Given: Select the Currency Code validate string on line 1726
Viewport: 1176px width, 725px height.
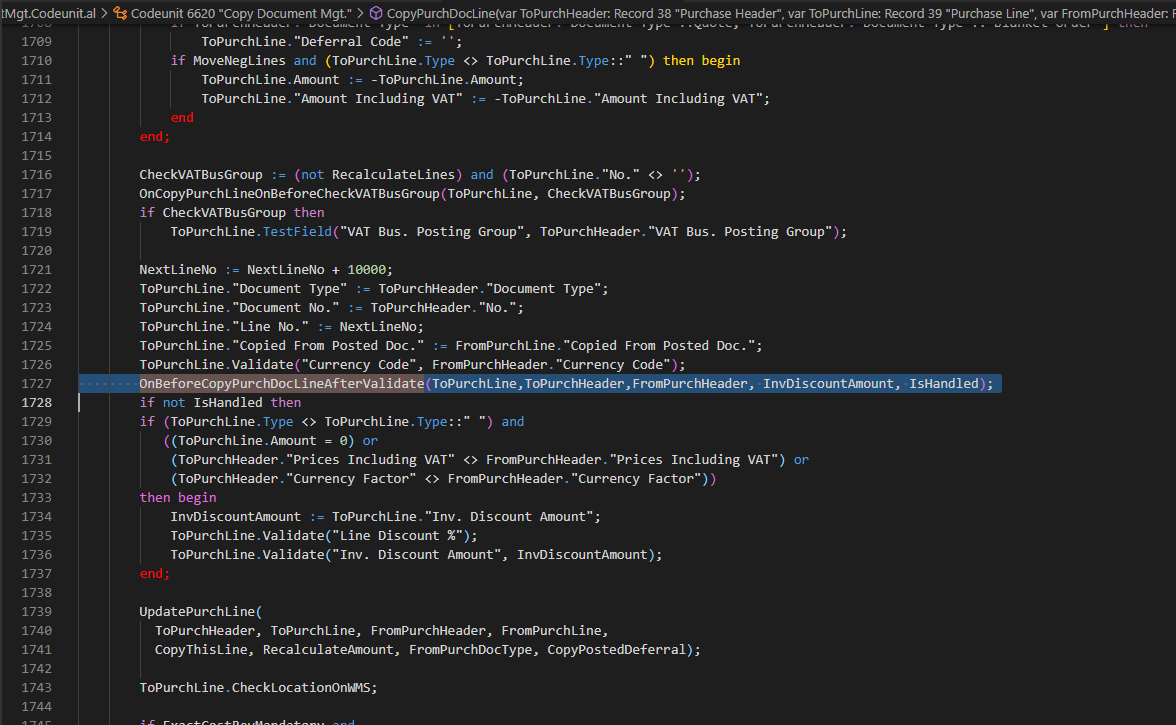Looking at the screenshot, I should [354, 364].
